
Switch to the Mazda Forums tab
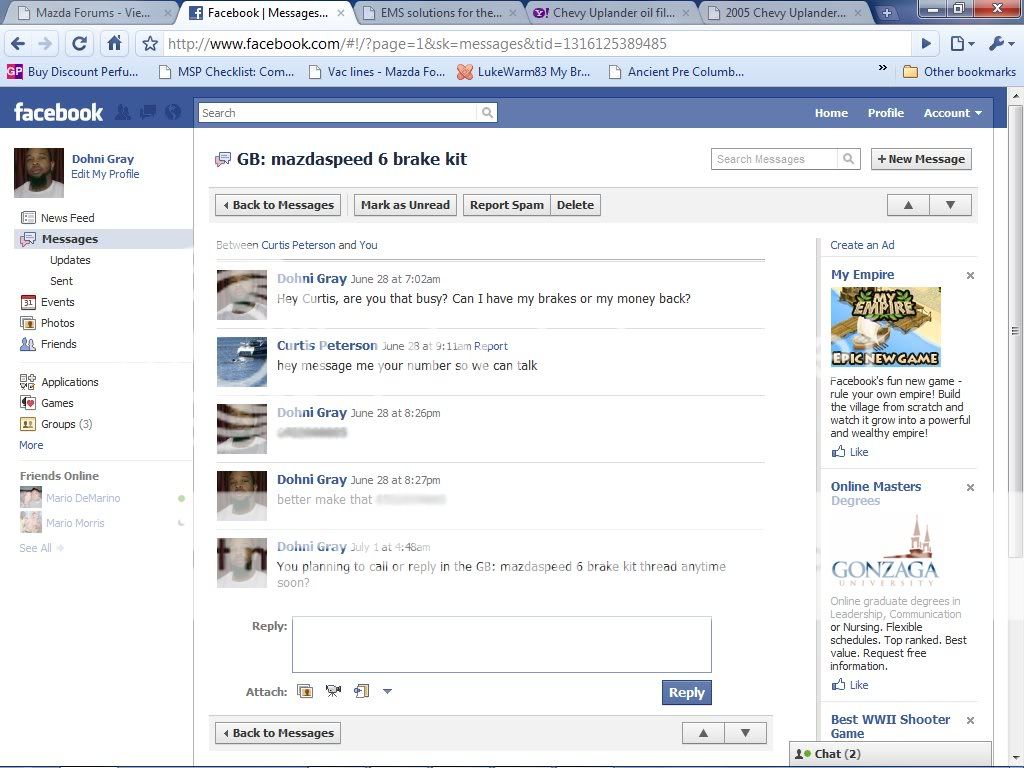(93, 12)
